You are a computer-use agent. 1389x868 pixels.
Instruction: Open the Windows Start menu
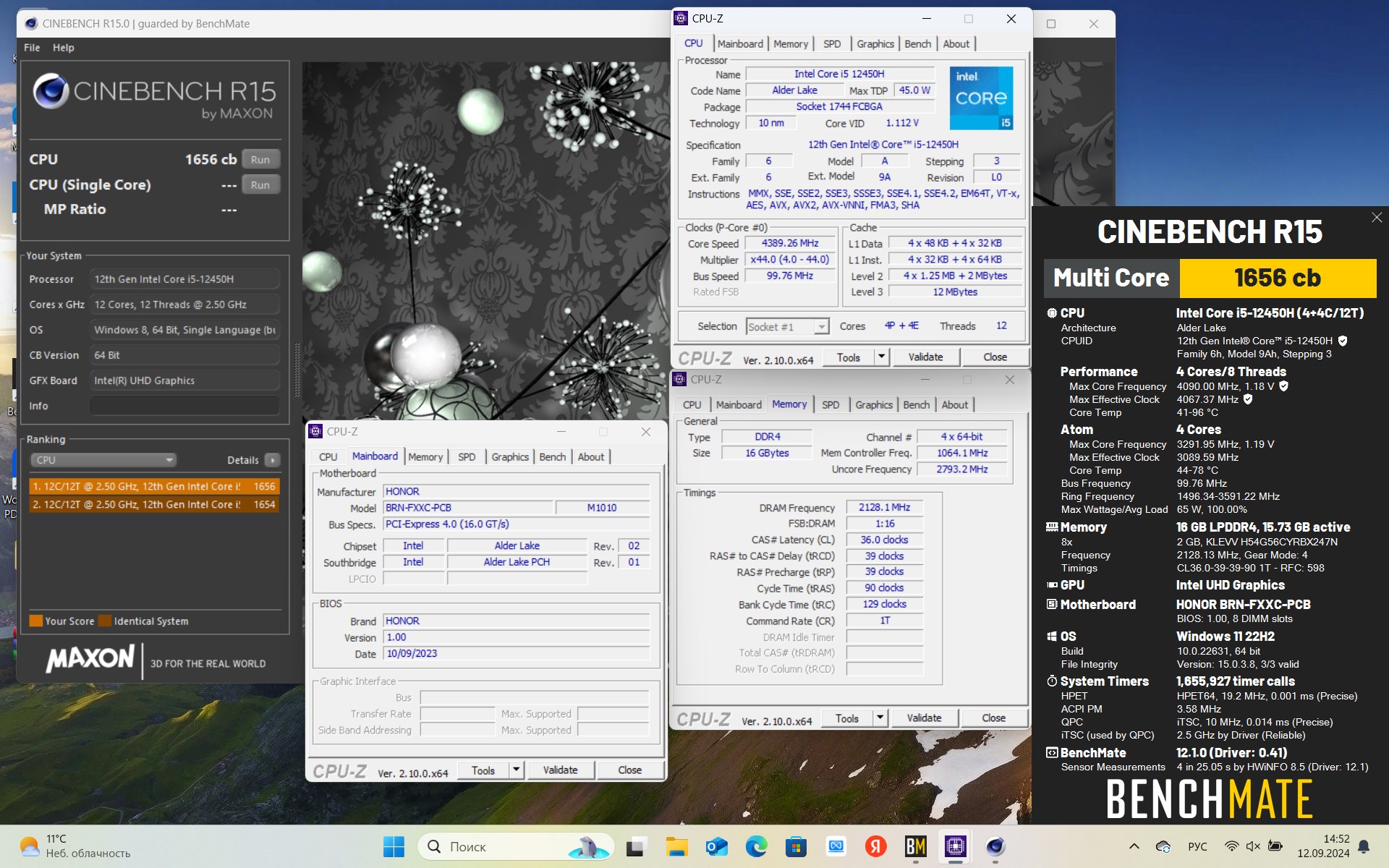(x=394, y=846)
